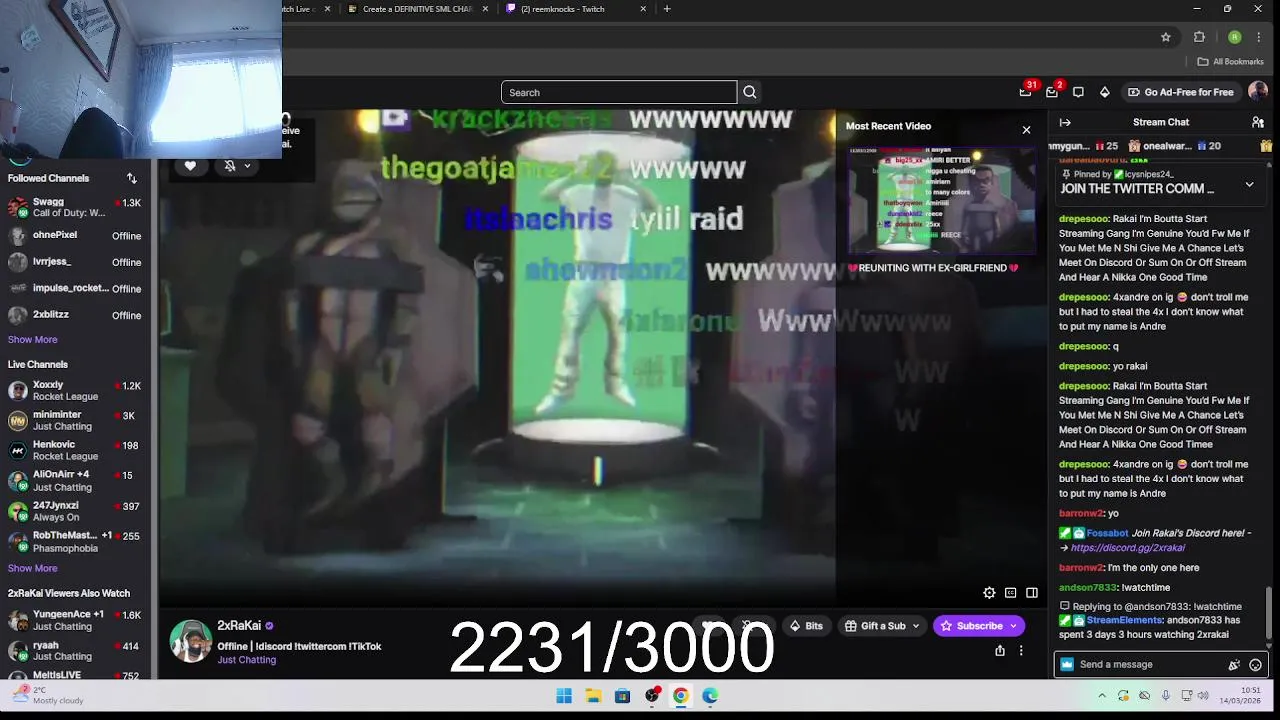1280x720 pixels.
Task: Open Chrome three-dot menu
Action: (x=1258, y=37)
